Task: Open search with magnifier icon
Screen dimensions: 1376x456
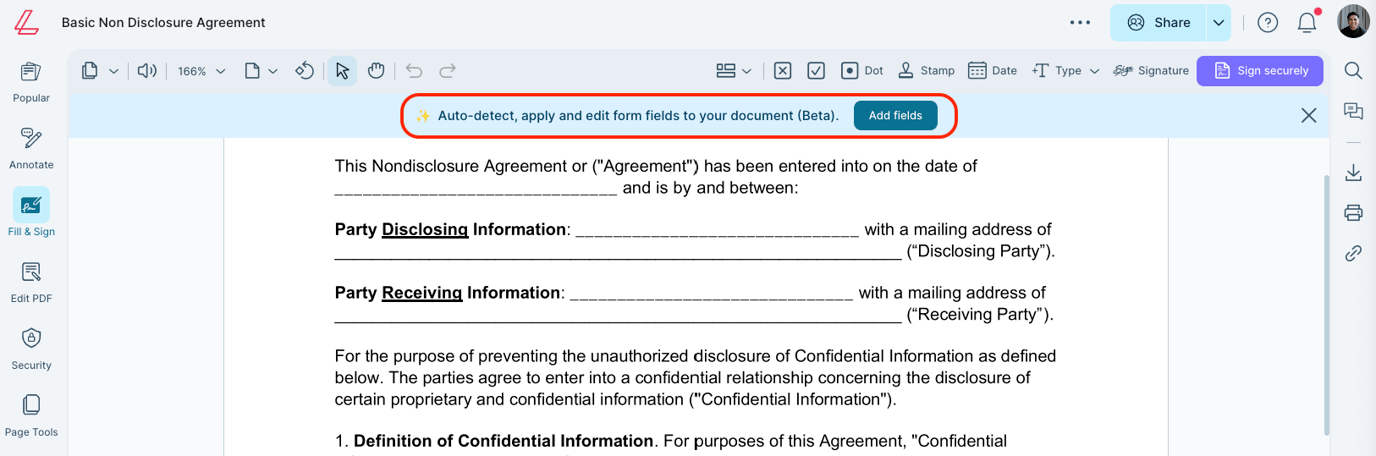Action: 1353,71
